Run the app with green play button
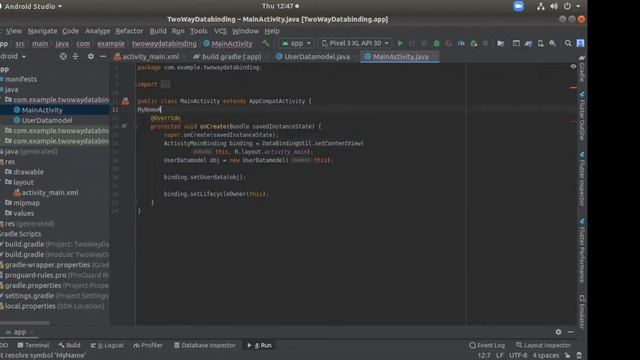 pyautogui.click(x=400, y=43)
